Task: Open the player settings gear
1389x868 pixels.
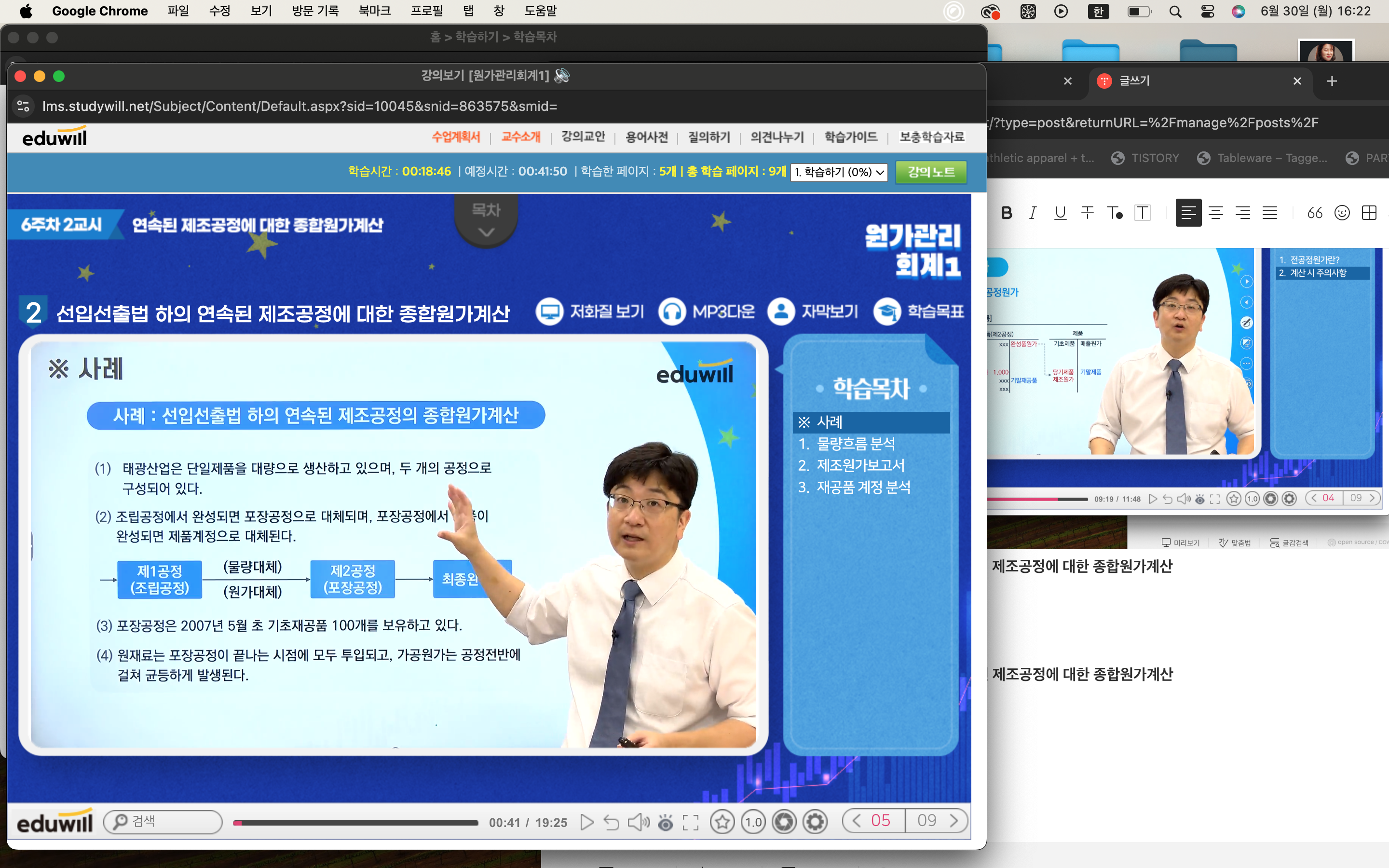Action: point(815,823)
